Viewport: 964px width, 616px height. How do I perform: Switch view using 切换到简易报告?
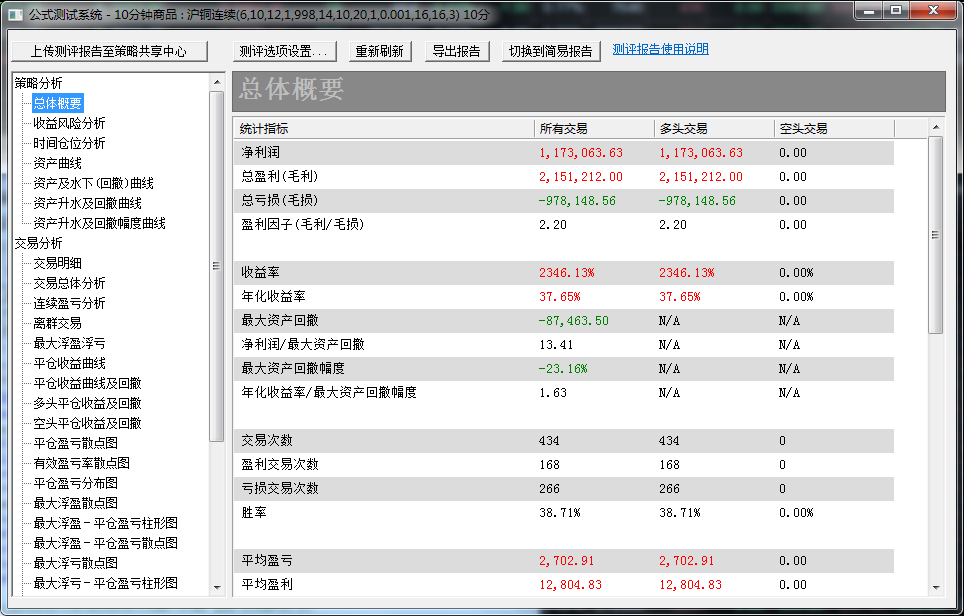550,51
